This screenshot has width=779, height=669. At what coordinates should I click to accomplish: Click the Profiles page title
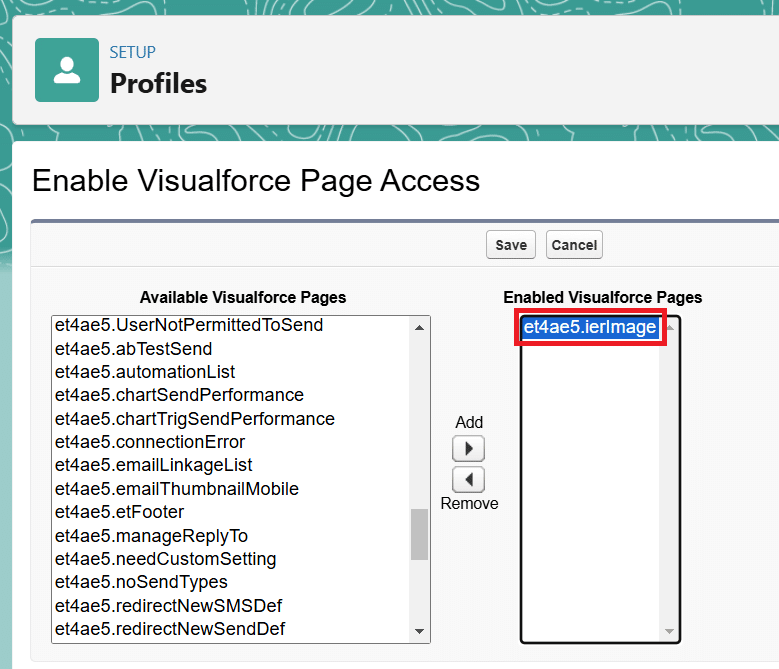158,83
